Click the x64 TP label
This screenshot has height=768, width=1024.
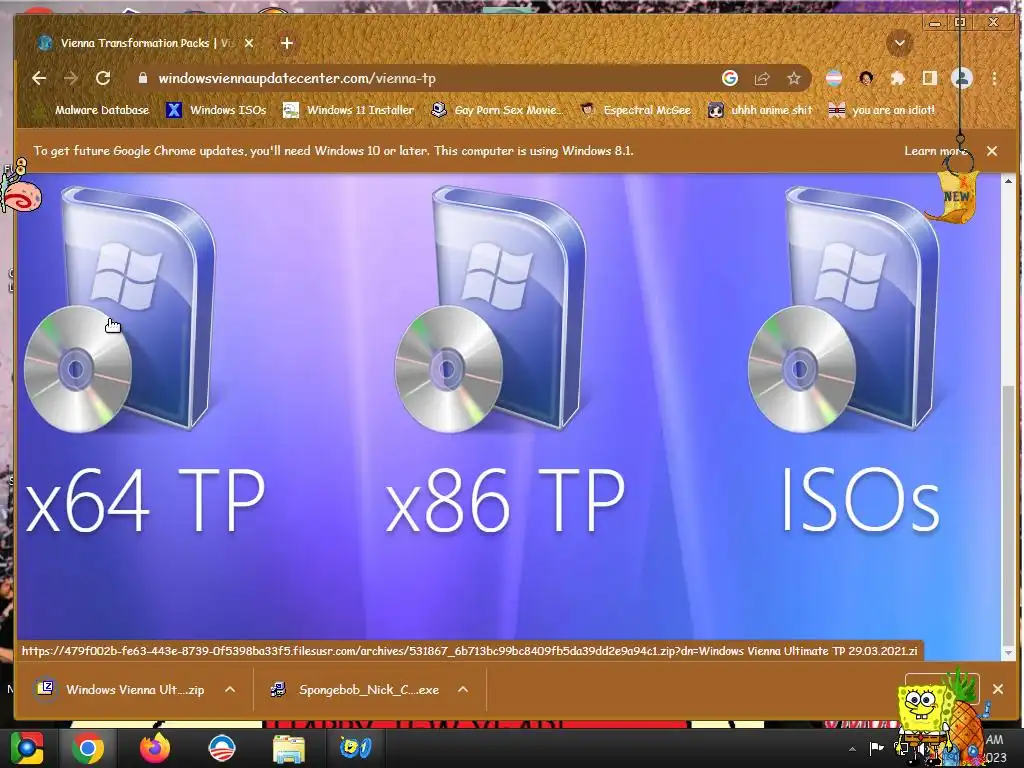(145, 502)
